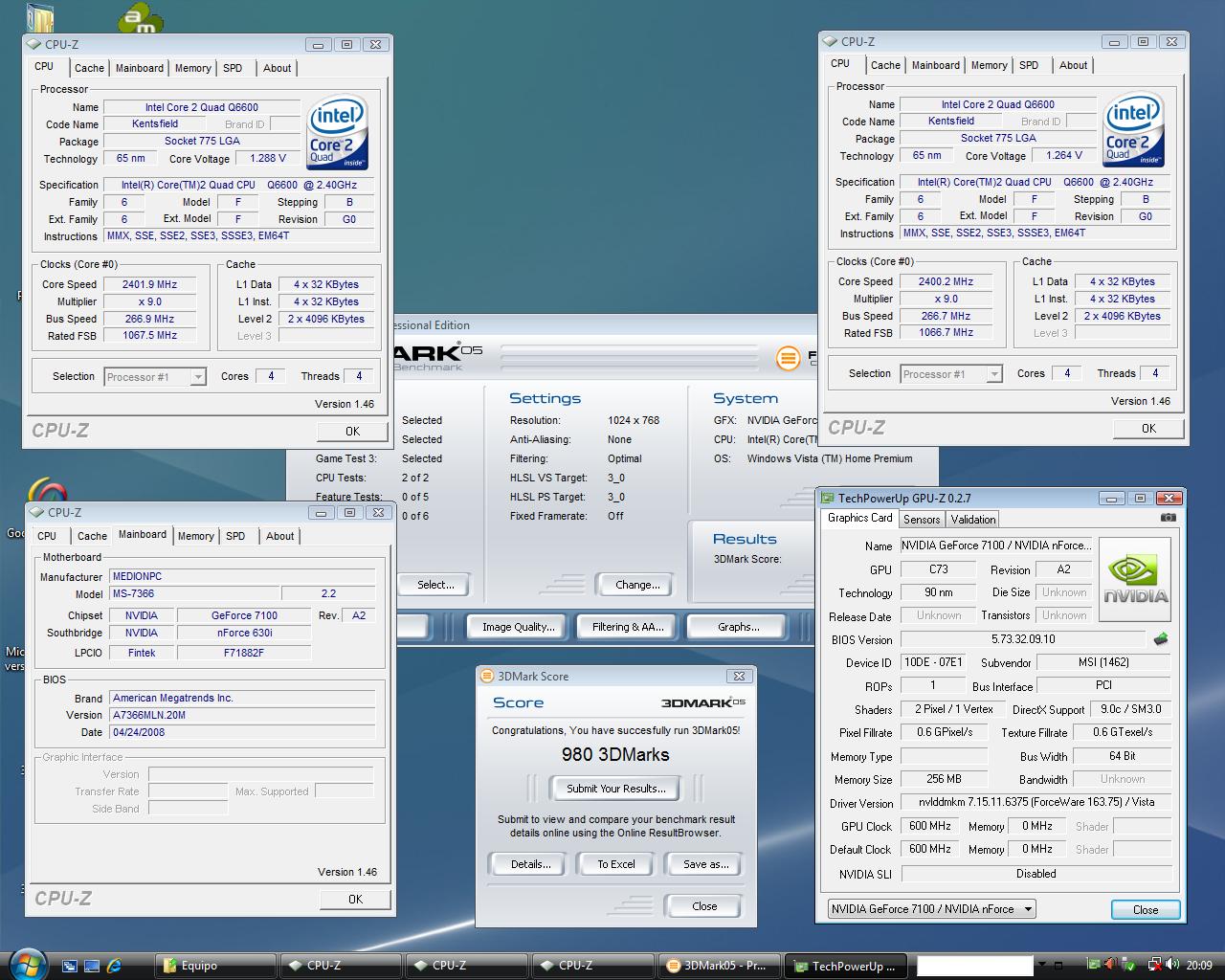Click OK in right CPU-Z window
This screenshot has width=1225, height=980.
tap(1148, 428)
